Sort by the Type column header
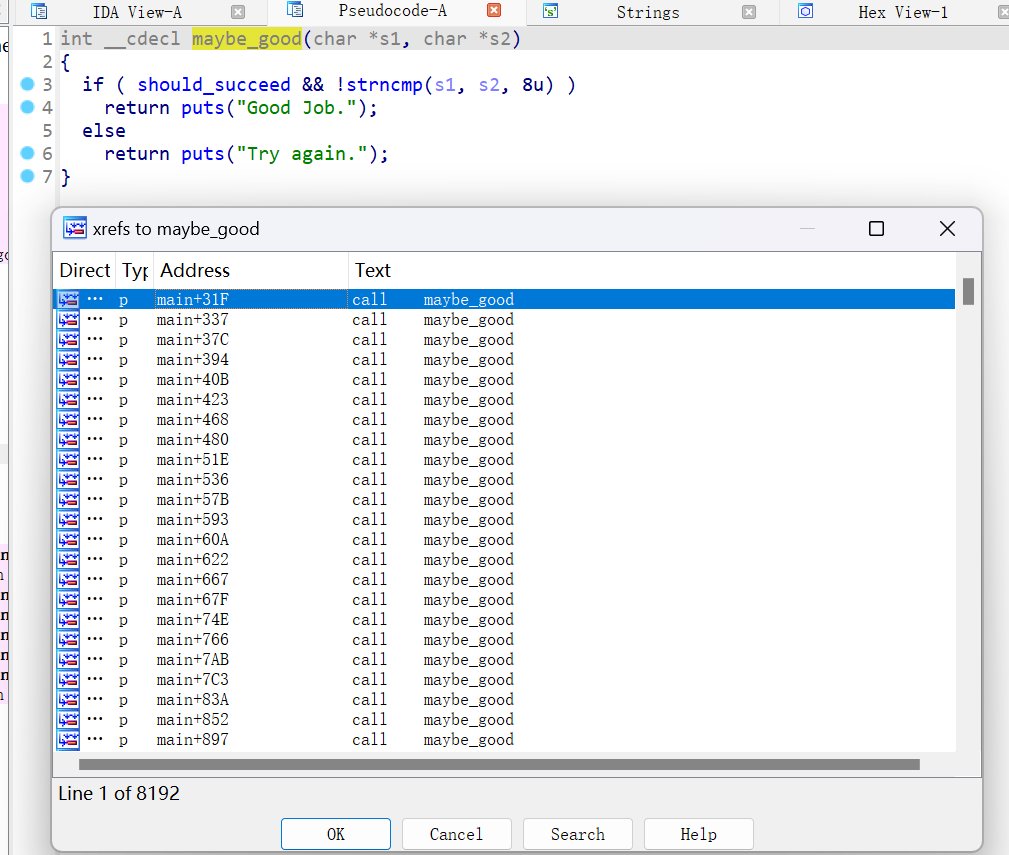This screenshot has height=855, width=1009. coord(134,270)
